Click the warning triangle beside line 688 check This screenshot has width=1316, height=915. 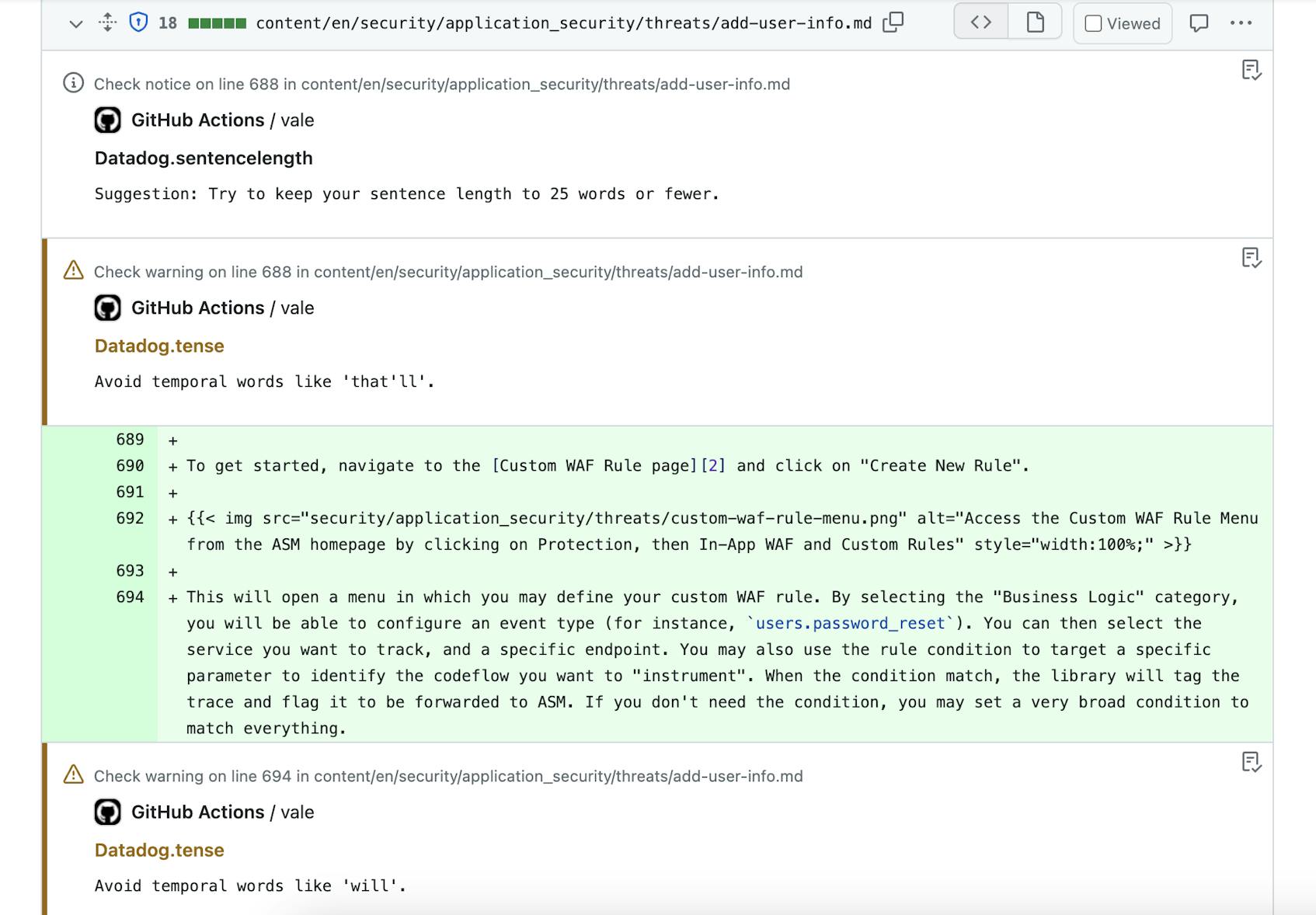[72, 271]
